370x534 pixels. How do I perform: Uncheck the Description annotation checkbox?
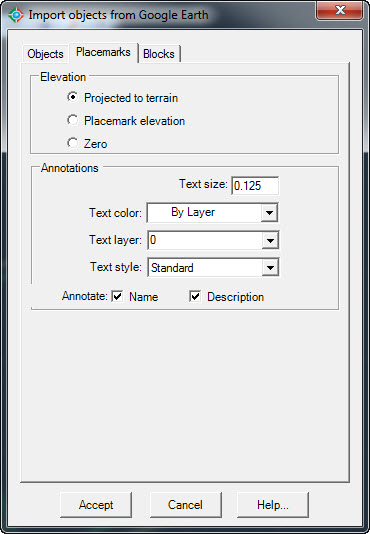click(195, 296)
